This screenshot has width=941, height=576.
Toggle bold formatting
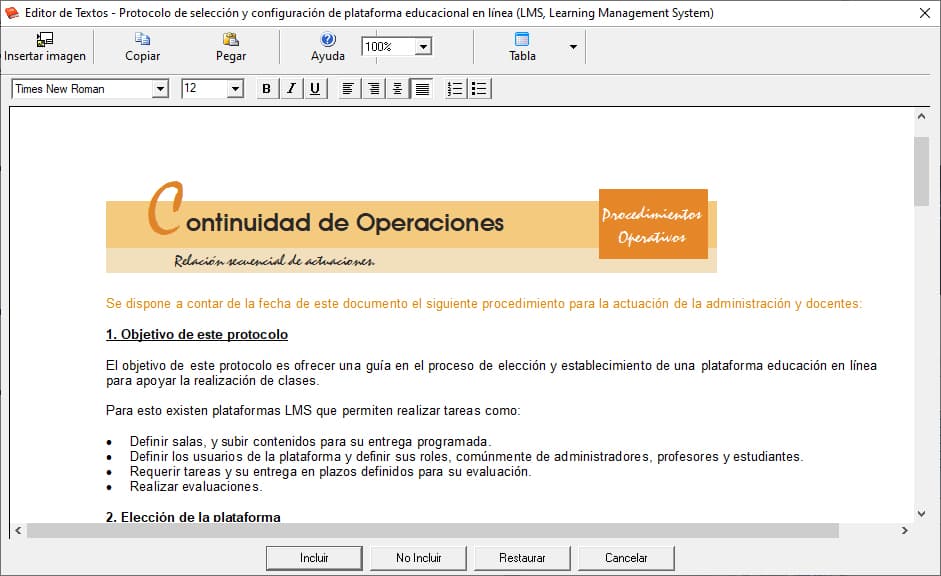click(266, 89)
